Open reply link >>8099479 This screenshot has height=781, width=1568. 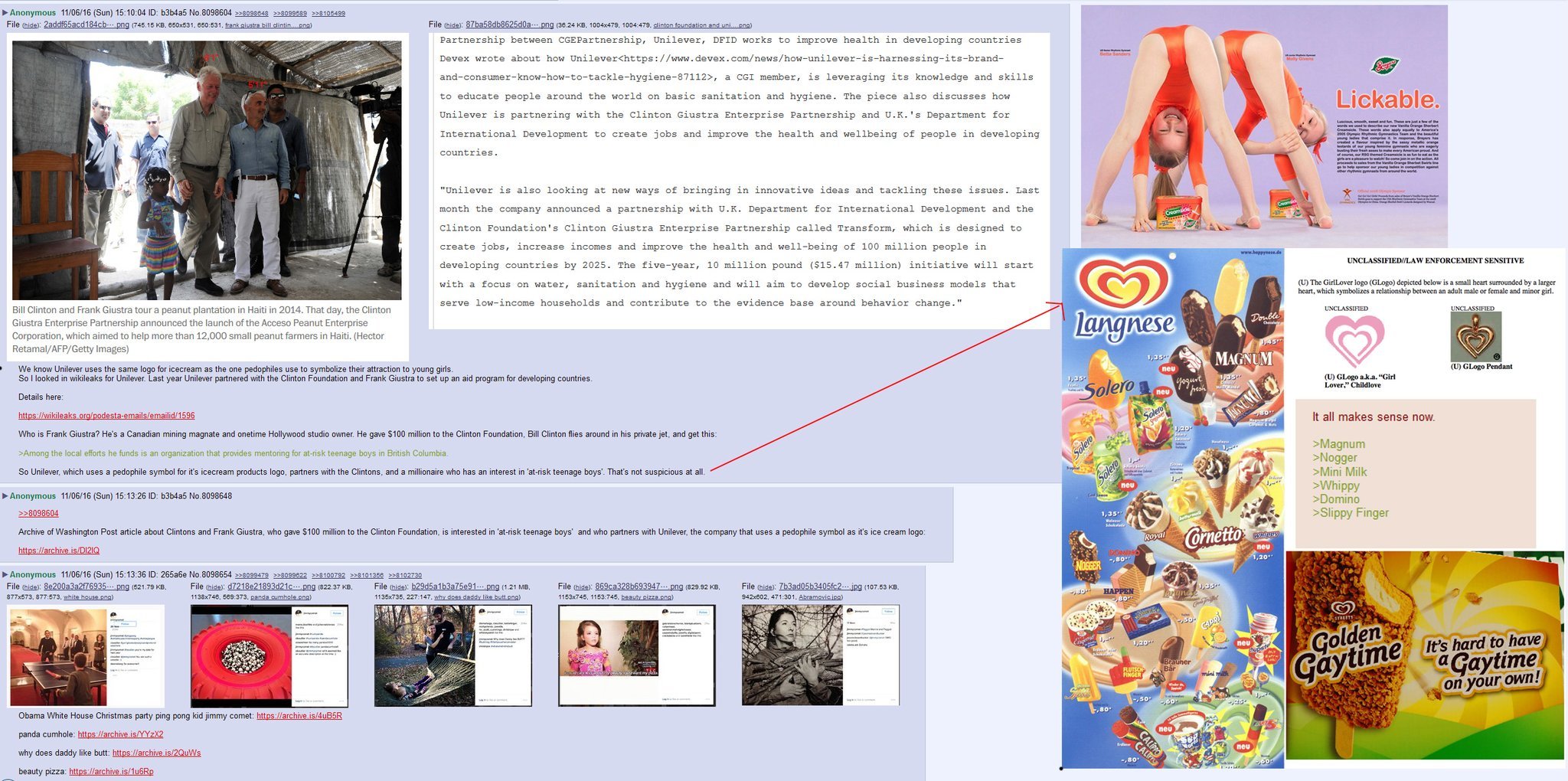tap(251, 575)
